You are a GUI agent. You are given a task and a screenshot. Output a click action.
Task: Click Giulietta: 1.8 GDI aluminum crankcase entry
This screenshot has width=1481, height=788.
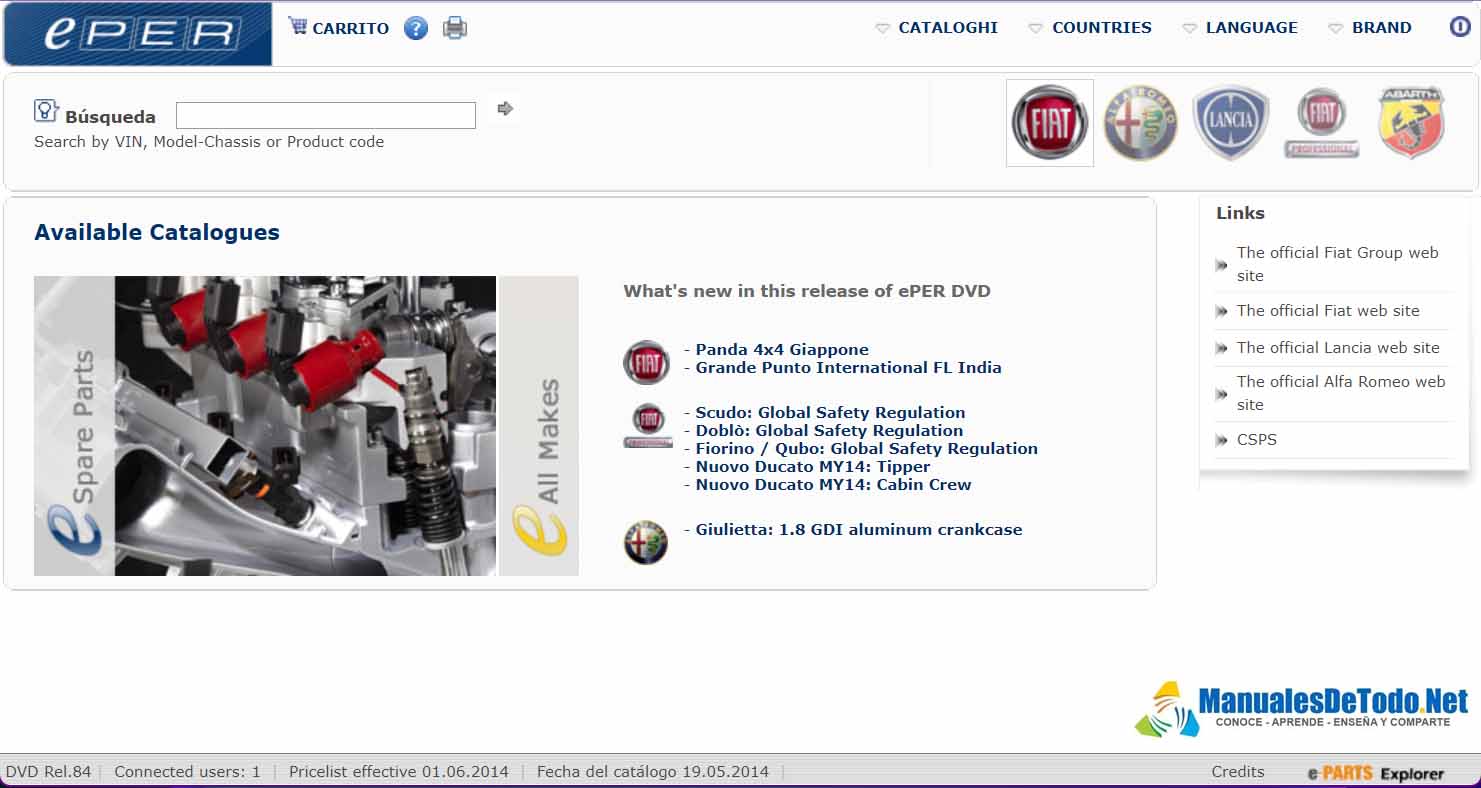pyautogui.click(x=859, y=530)
